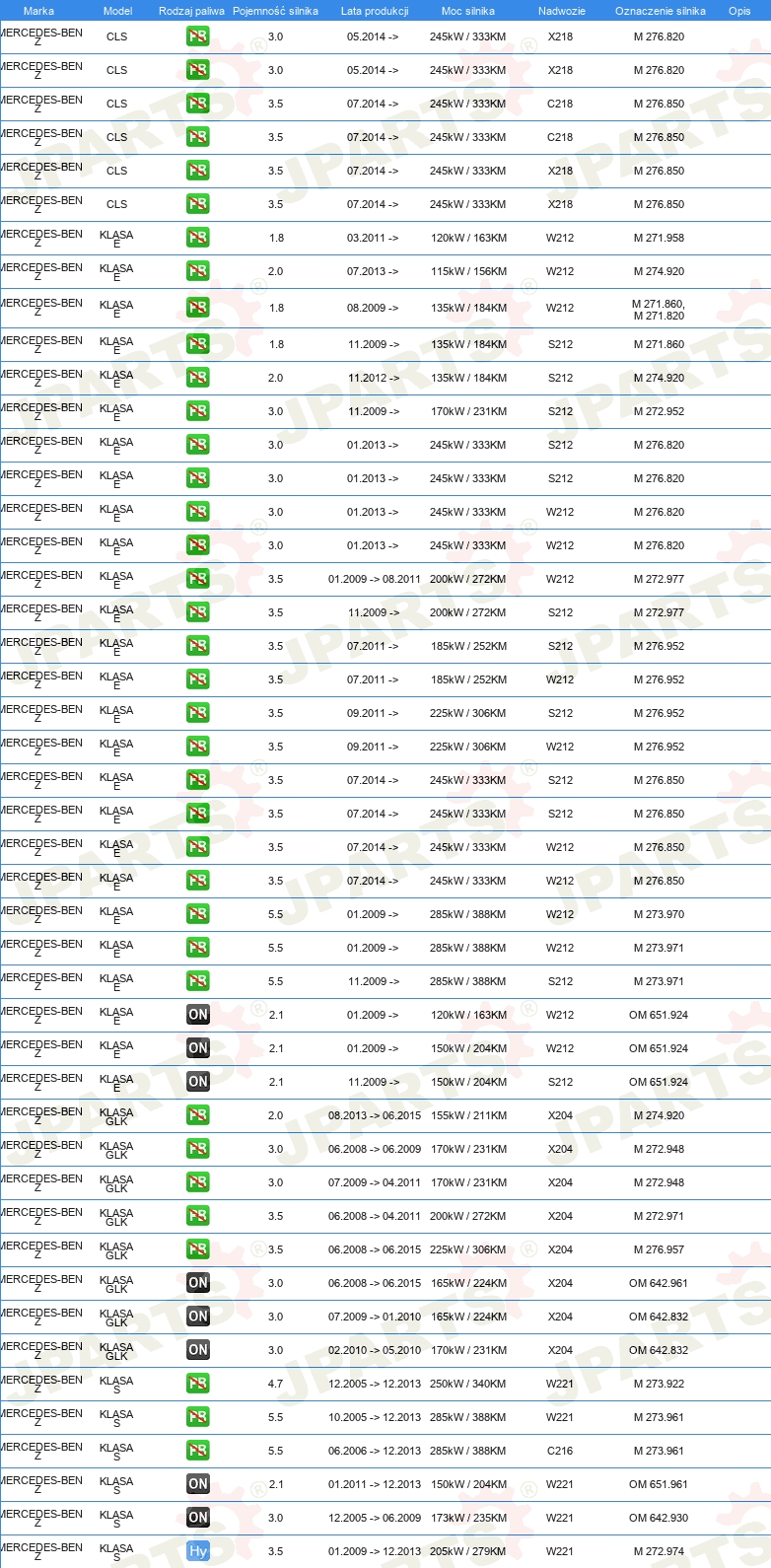Click the petrol icon for the GLK 06.2008 -> 06.2009 row
Viewport: 771px width, 1568px height.
point(198,1149)
